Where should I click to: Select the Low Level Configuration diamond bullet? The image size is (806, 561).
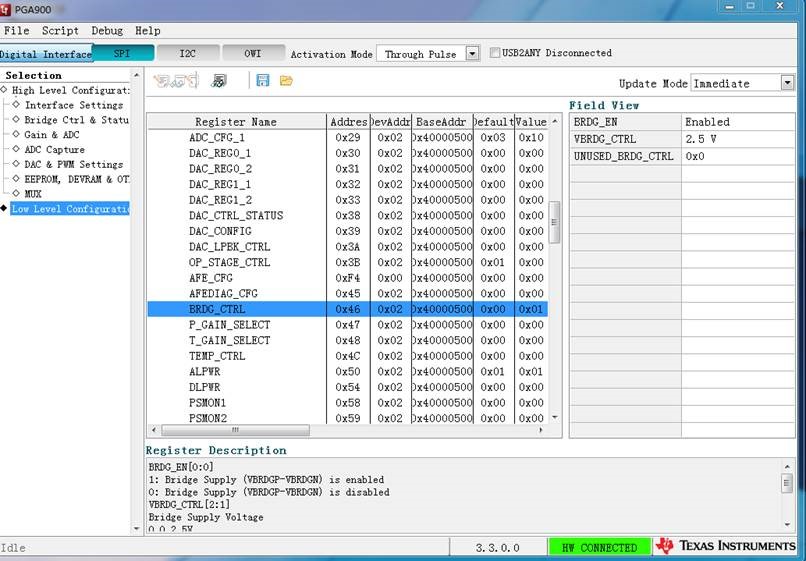pyautogui.click(x=4, y=208)
